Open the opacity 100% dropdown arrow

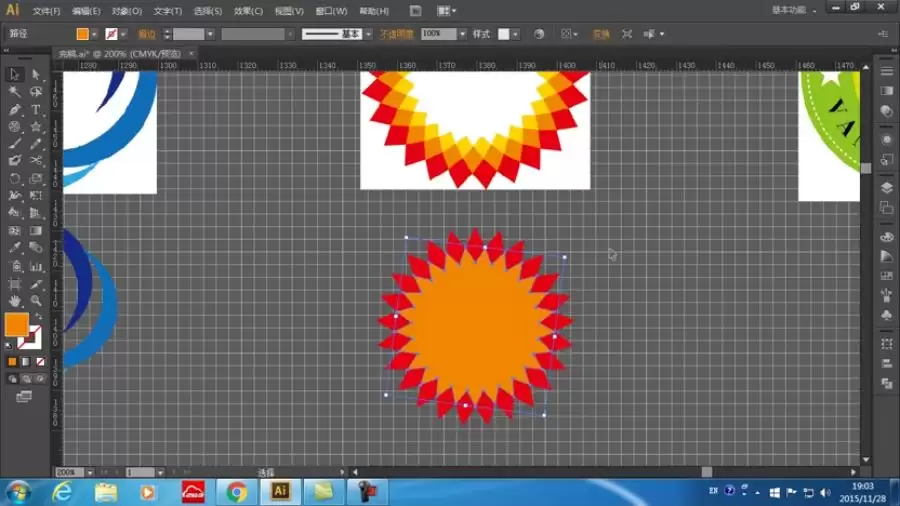click(x=462, y=34)
